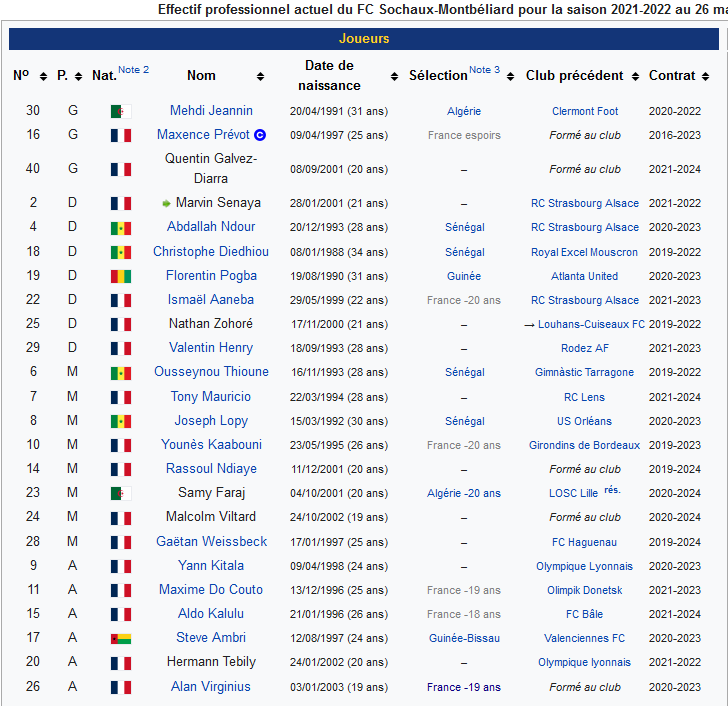Follow Clermont Foot club link
This screenshot has height=706, width=728.
point(585,111)
